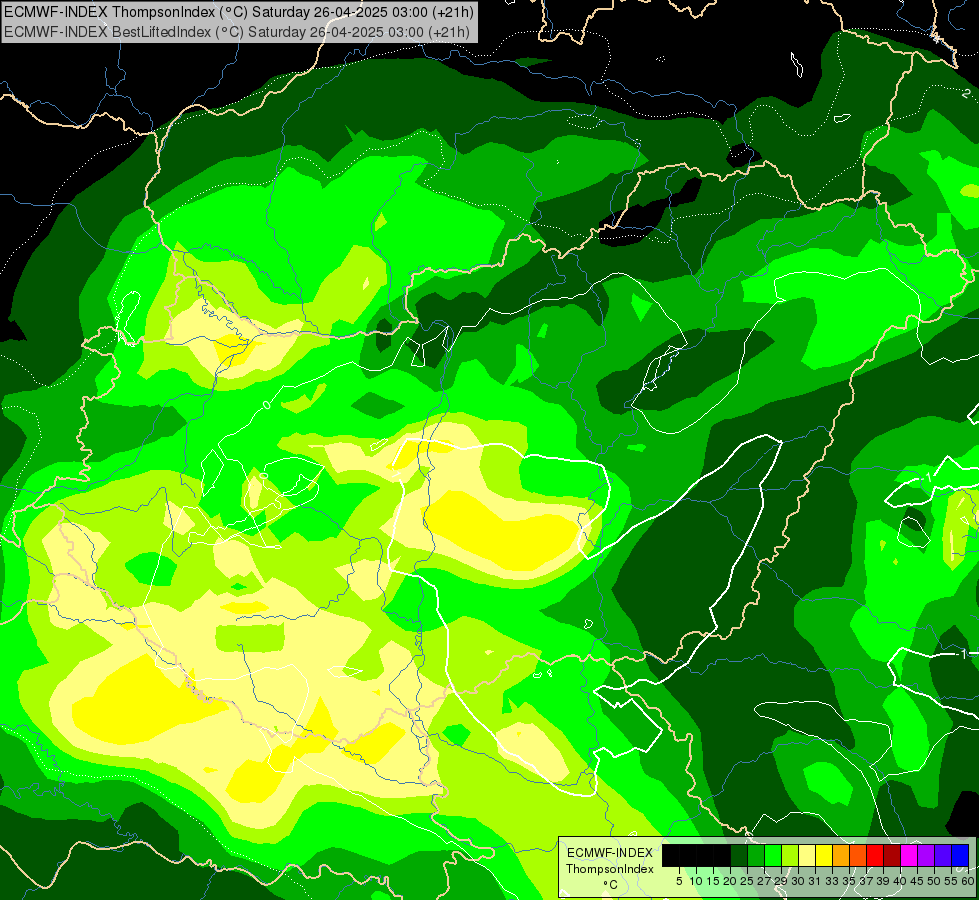
Task: Click the legend tick value 5
Action: point(679,881)
